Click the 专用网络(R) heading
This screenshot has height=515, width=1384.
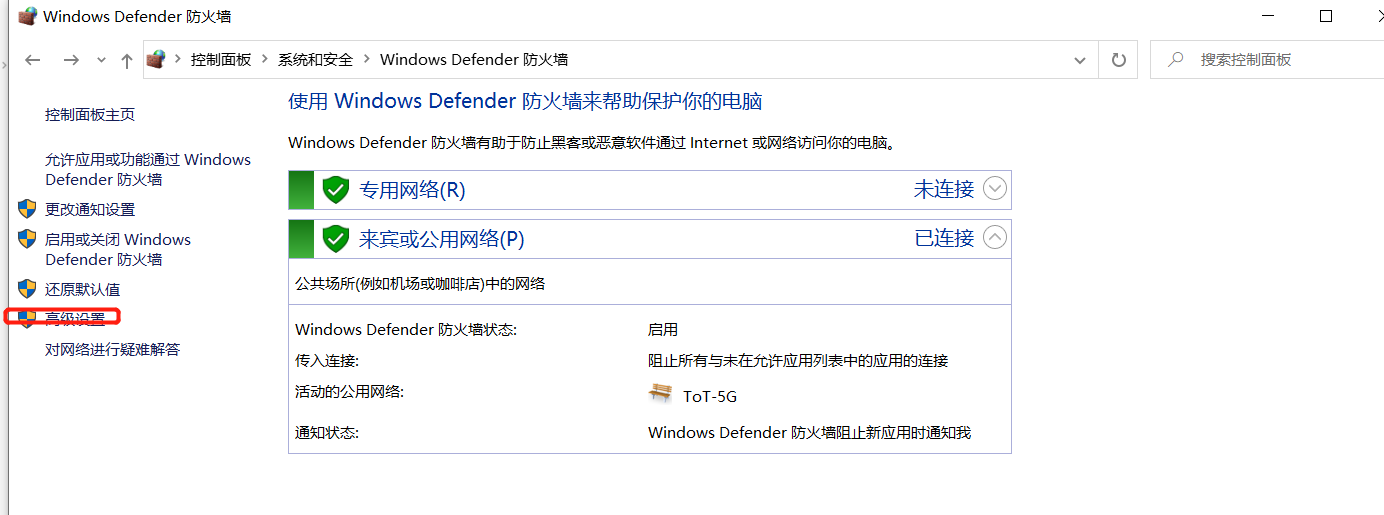[412, 189]
